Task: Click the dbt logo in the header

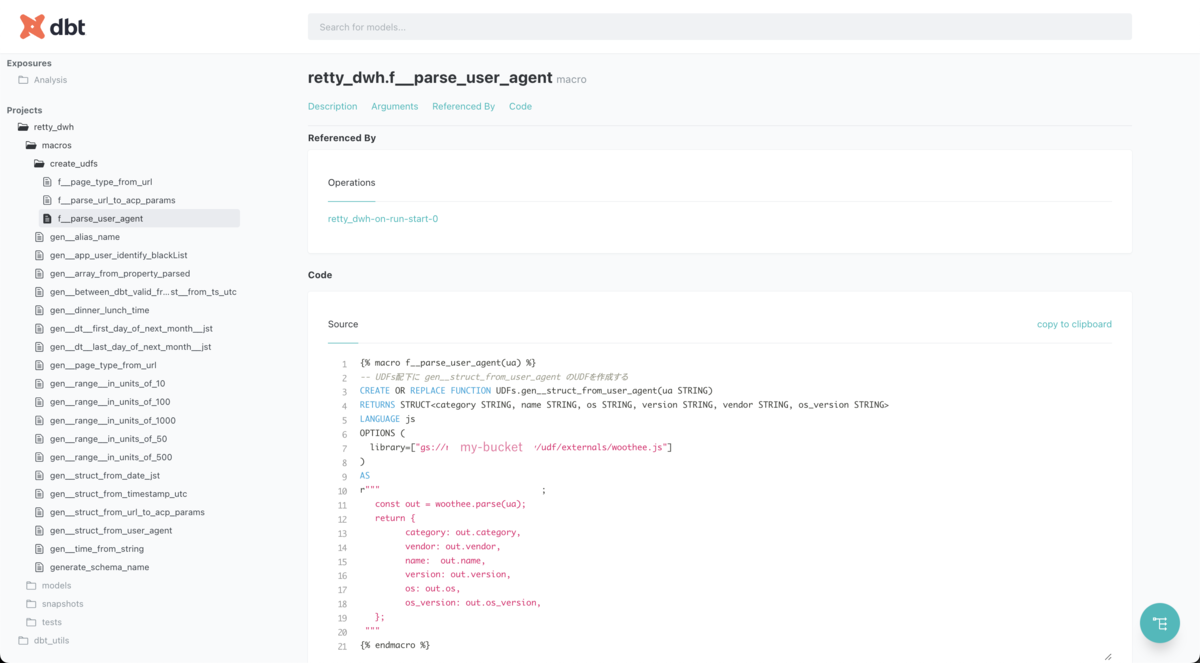Action: (x=48, y=26)
